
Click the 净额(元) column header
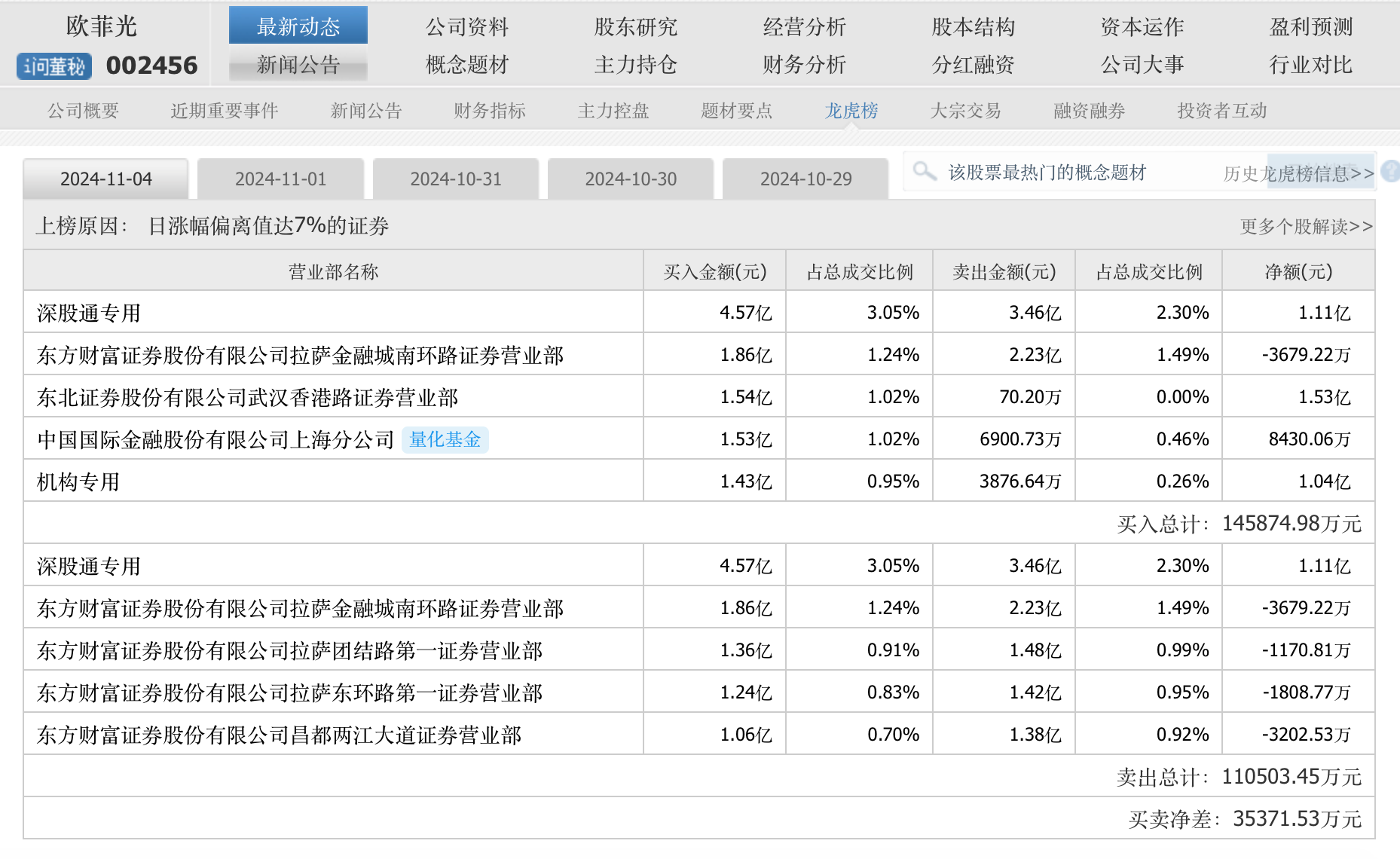pos(1299,271)
